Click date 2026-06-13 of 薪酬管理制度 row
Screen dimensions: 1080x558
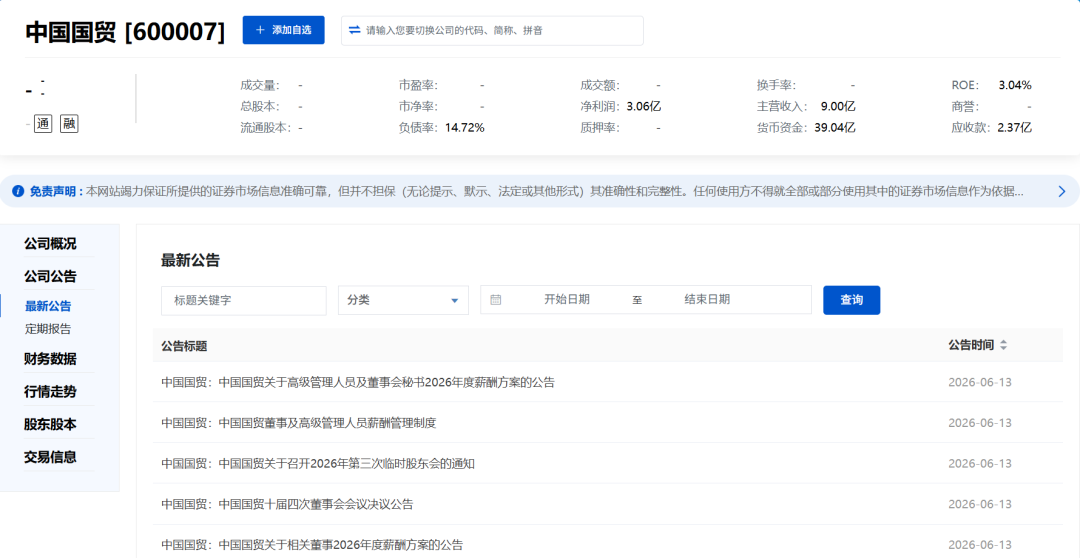[980, 423]
